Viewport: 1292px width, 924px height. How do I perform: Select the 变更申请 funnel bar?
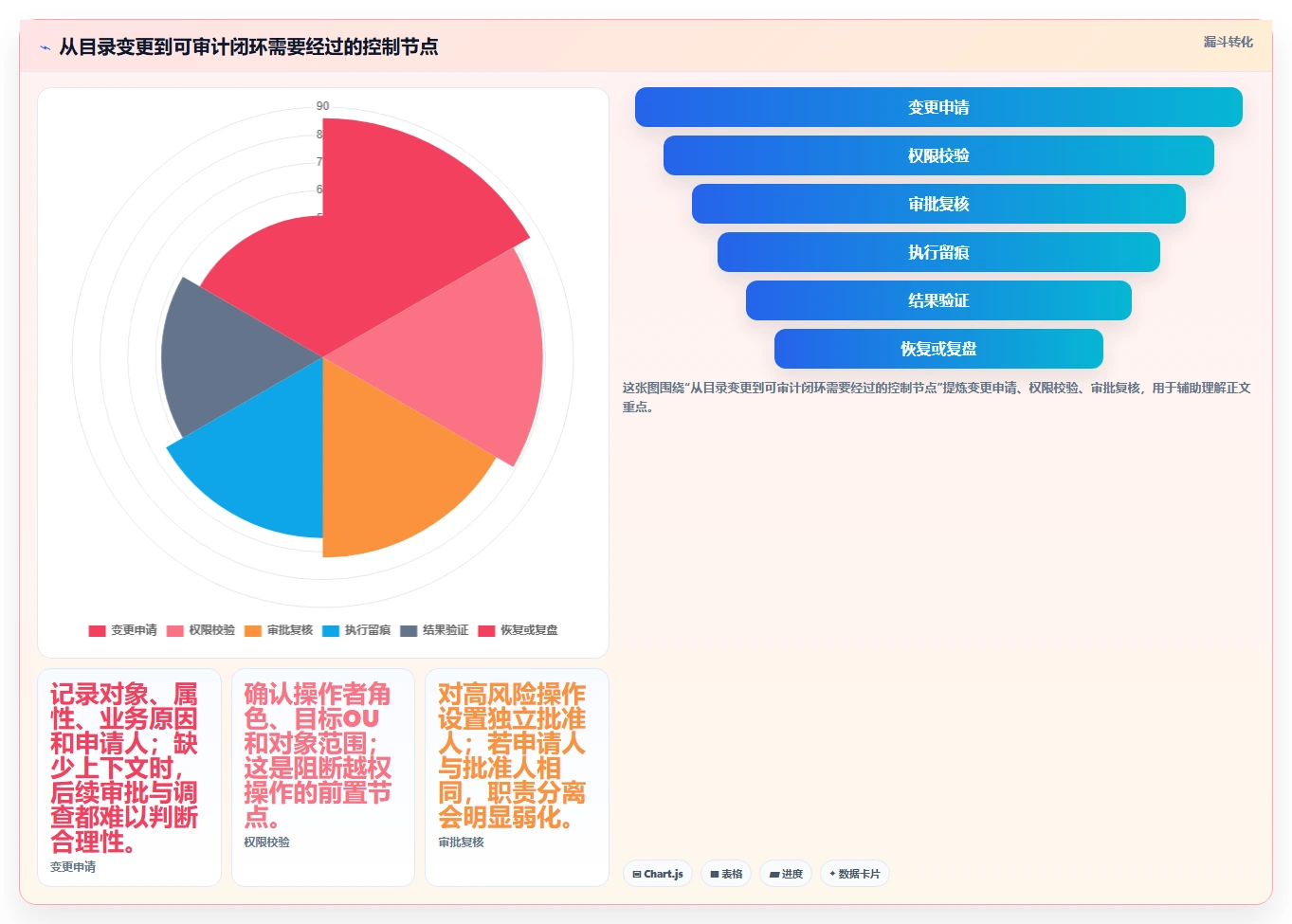[938, 107]
